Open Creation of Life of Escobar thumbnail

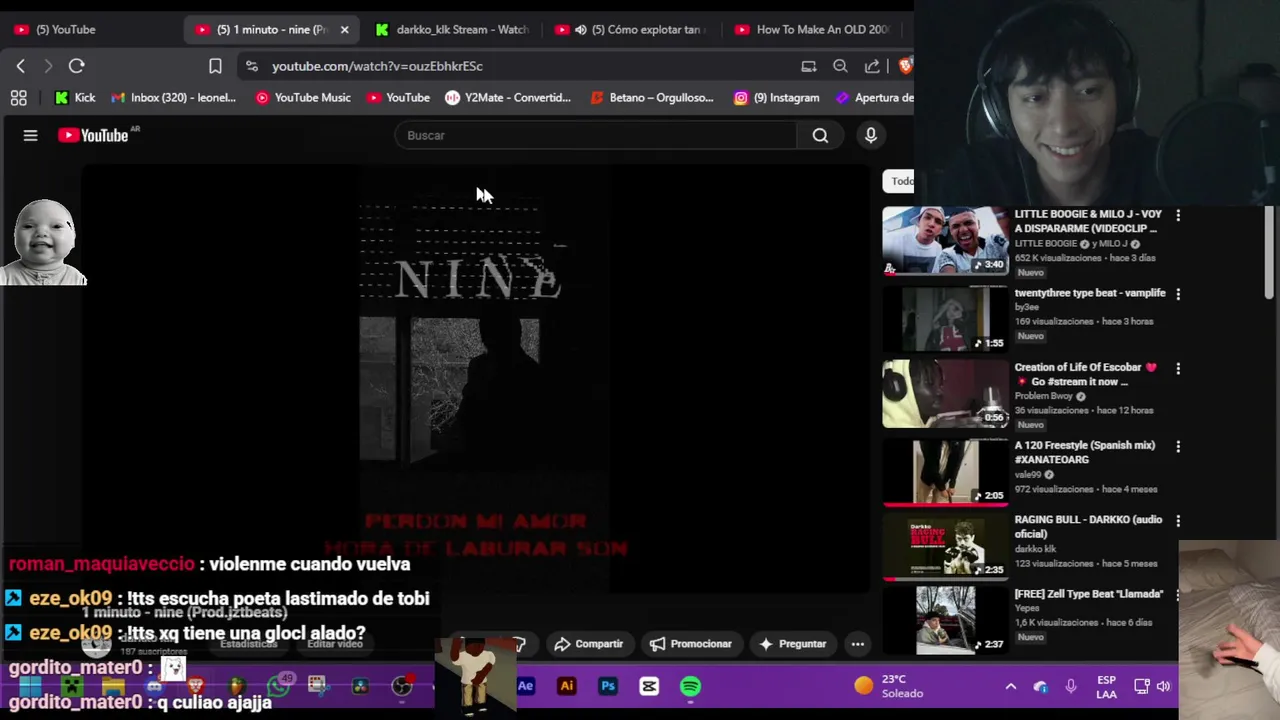[945, 393]
